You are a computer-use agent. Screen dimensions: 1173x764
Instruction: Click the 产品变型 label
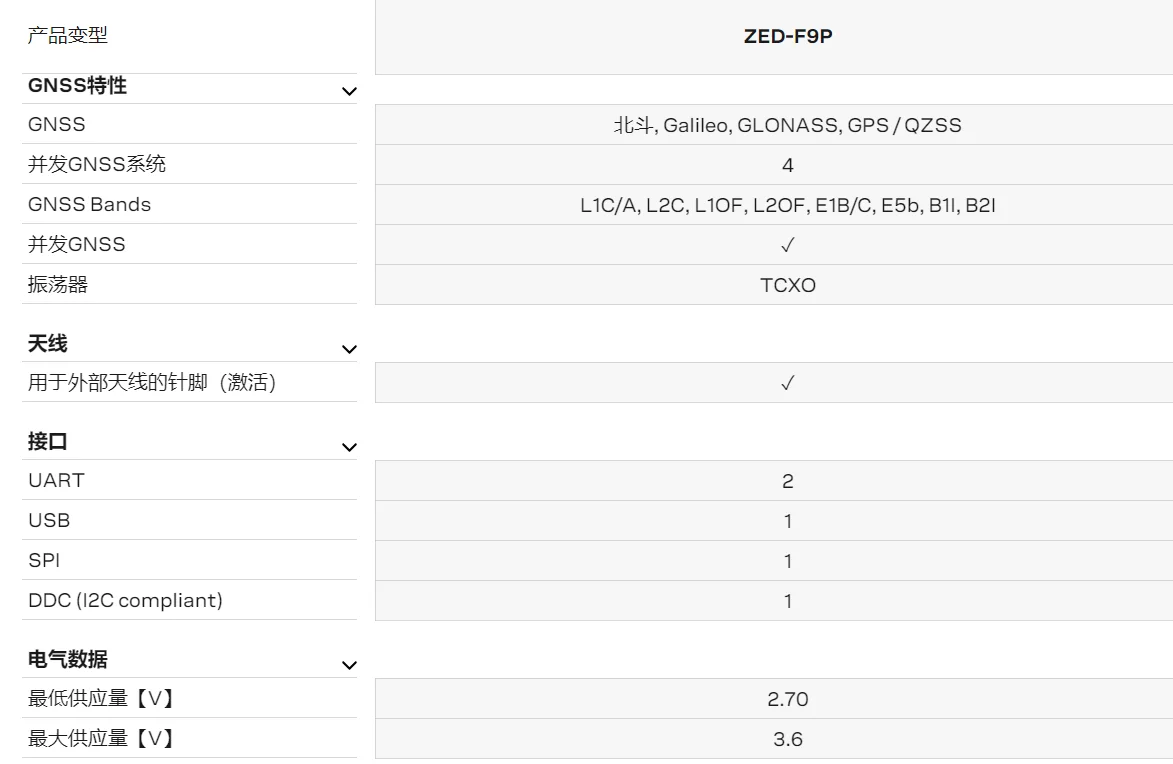68,36
